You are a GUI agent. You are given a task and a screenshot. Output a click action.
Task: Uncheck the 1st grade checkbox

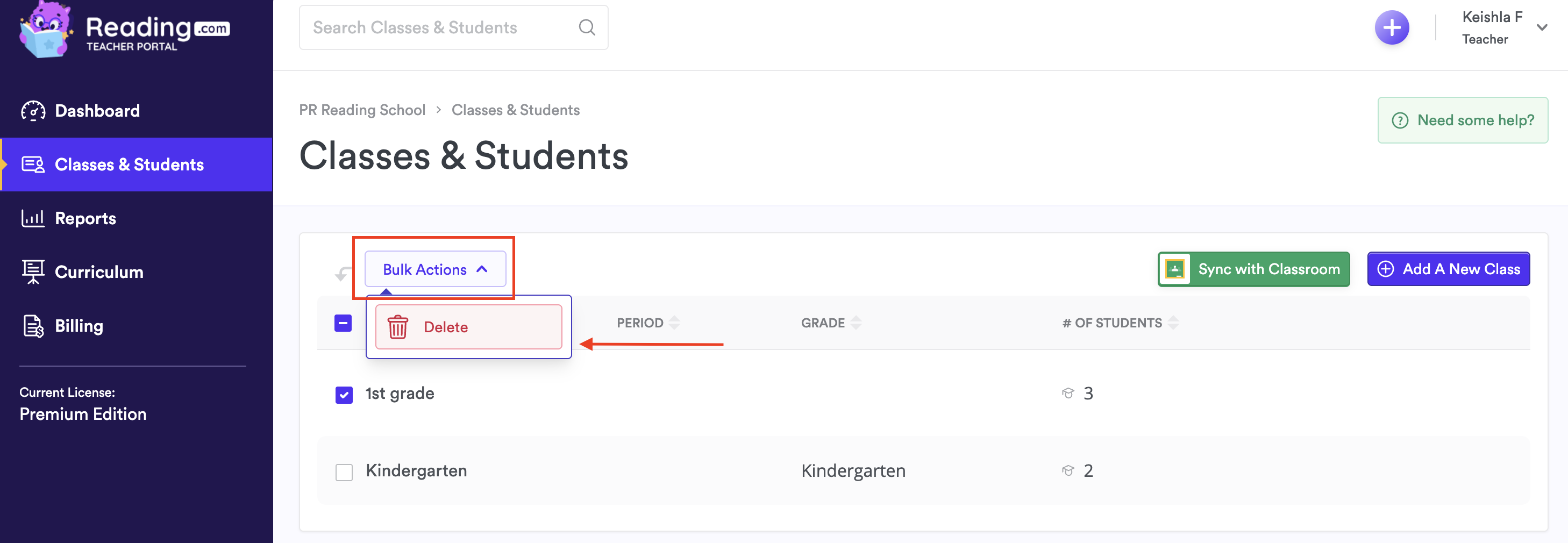click(344, 395)
